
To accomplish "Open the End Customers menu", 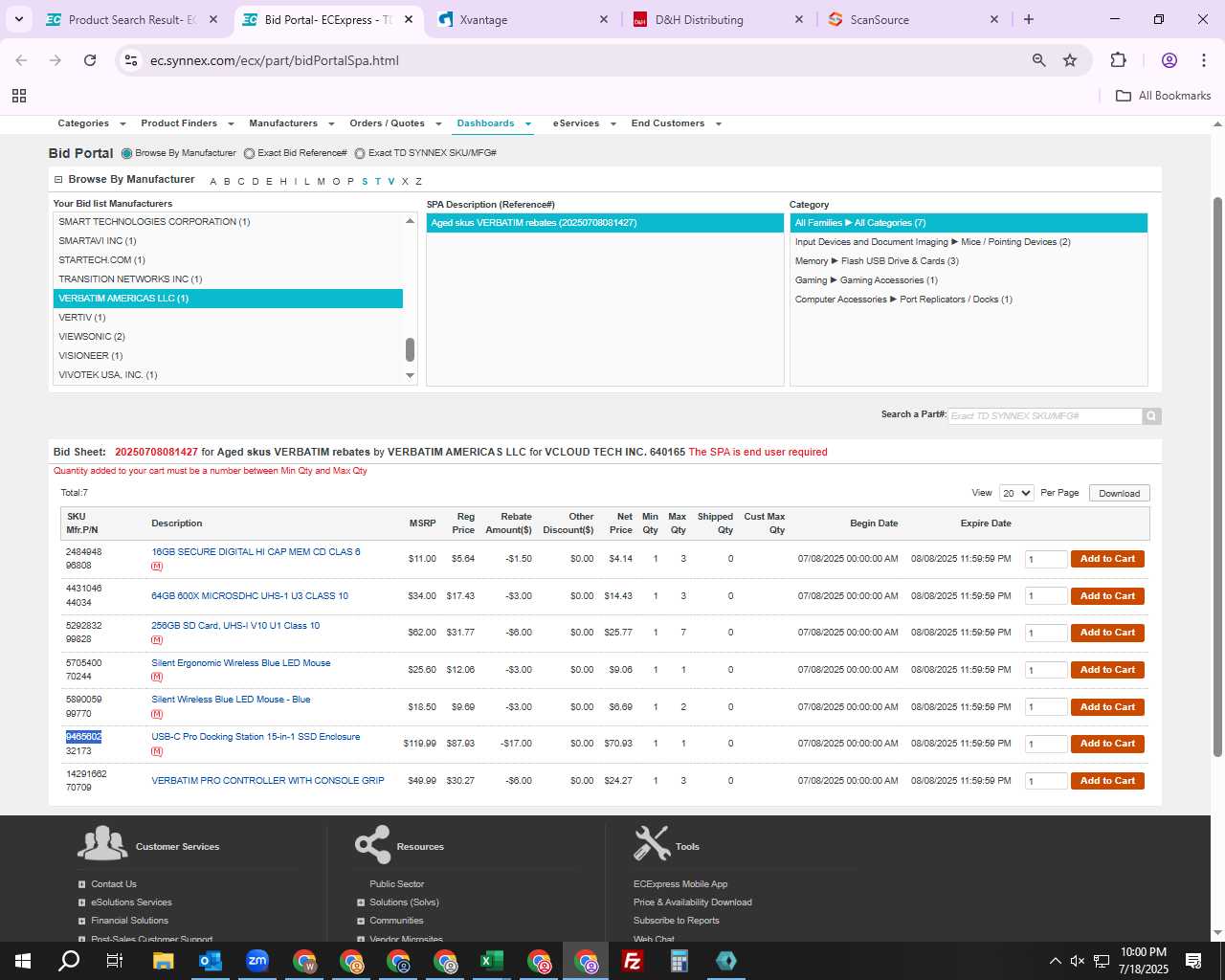I will click(x=676, y=123).
